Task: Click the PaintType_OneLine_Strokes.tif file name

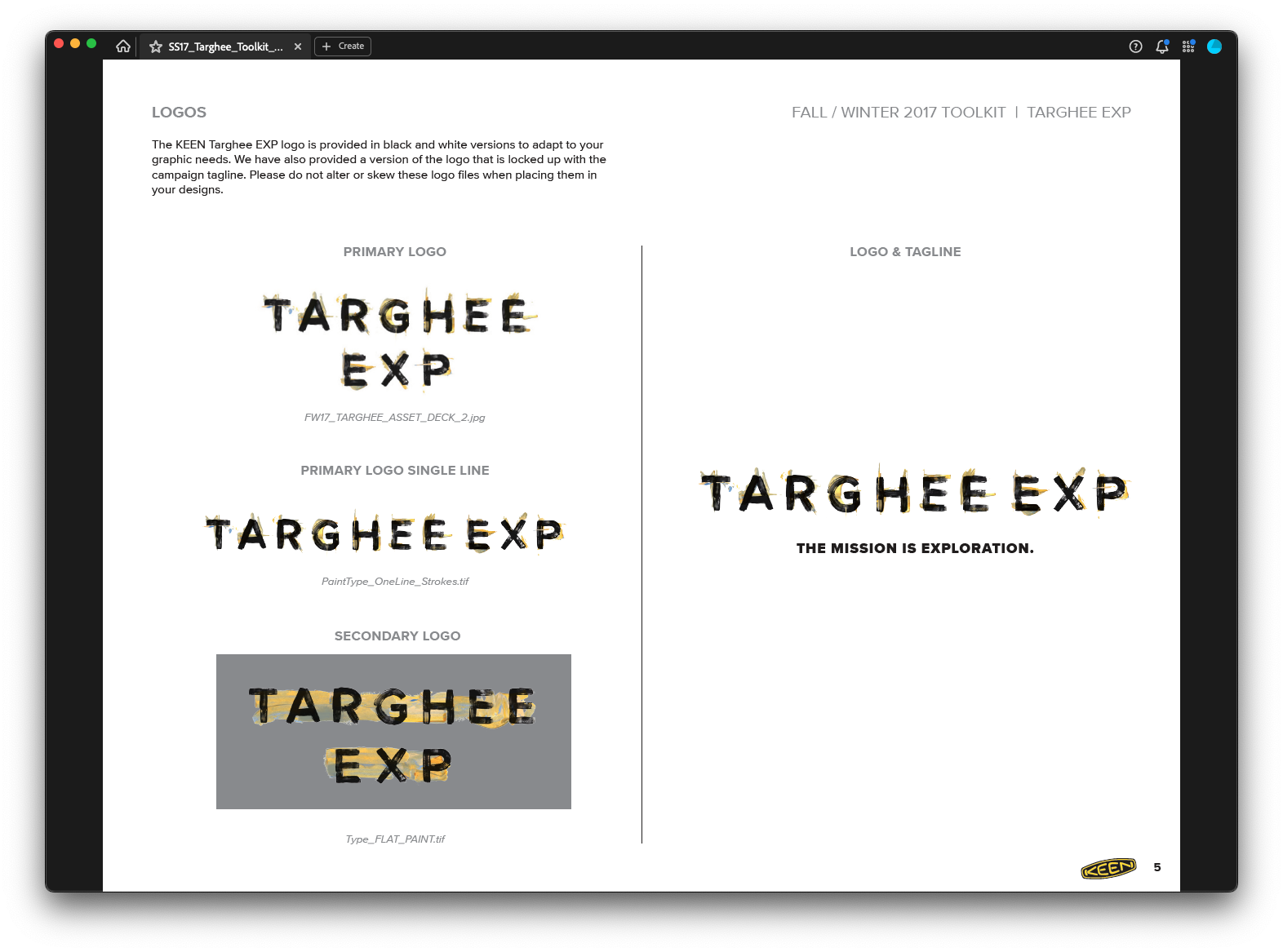Action: pyautogui.click(x=395, y=582)
